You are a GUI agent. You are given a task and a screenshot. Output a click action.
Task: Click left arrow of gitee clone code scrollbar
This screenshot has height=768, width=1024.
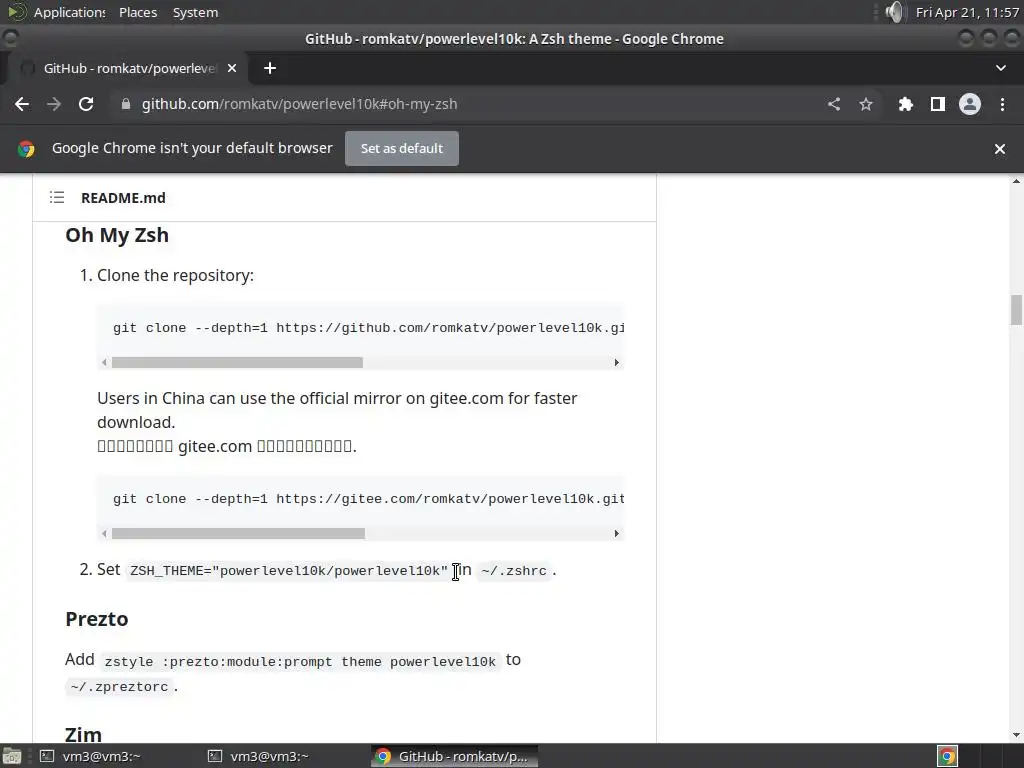[x=104, y=534]
